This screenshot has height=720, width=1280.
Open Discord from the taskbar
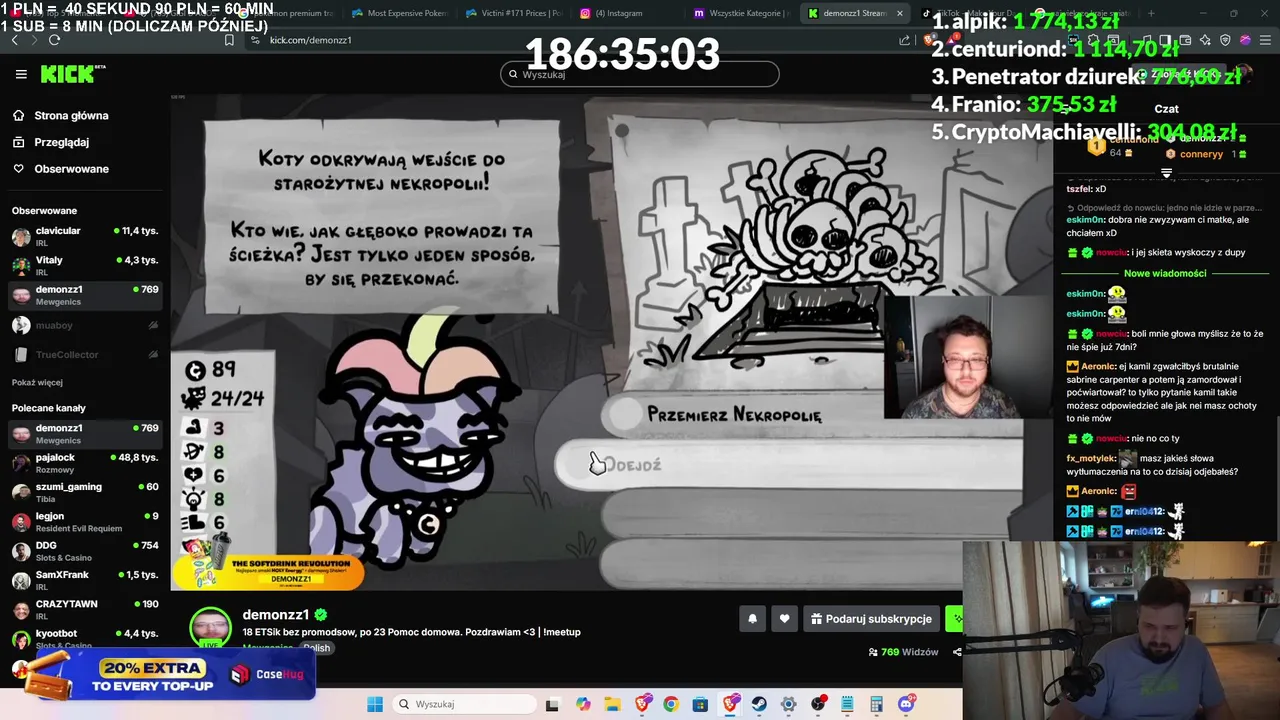(x=906, y=704)
